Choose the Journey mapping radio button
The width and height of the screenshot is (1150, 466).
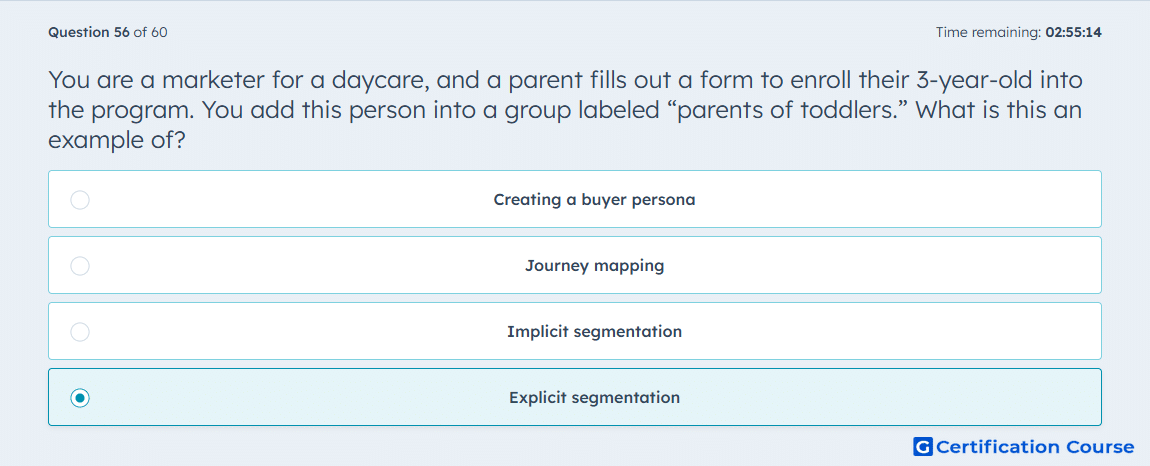[80, 266]
